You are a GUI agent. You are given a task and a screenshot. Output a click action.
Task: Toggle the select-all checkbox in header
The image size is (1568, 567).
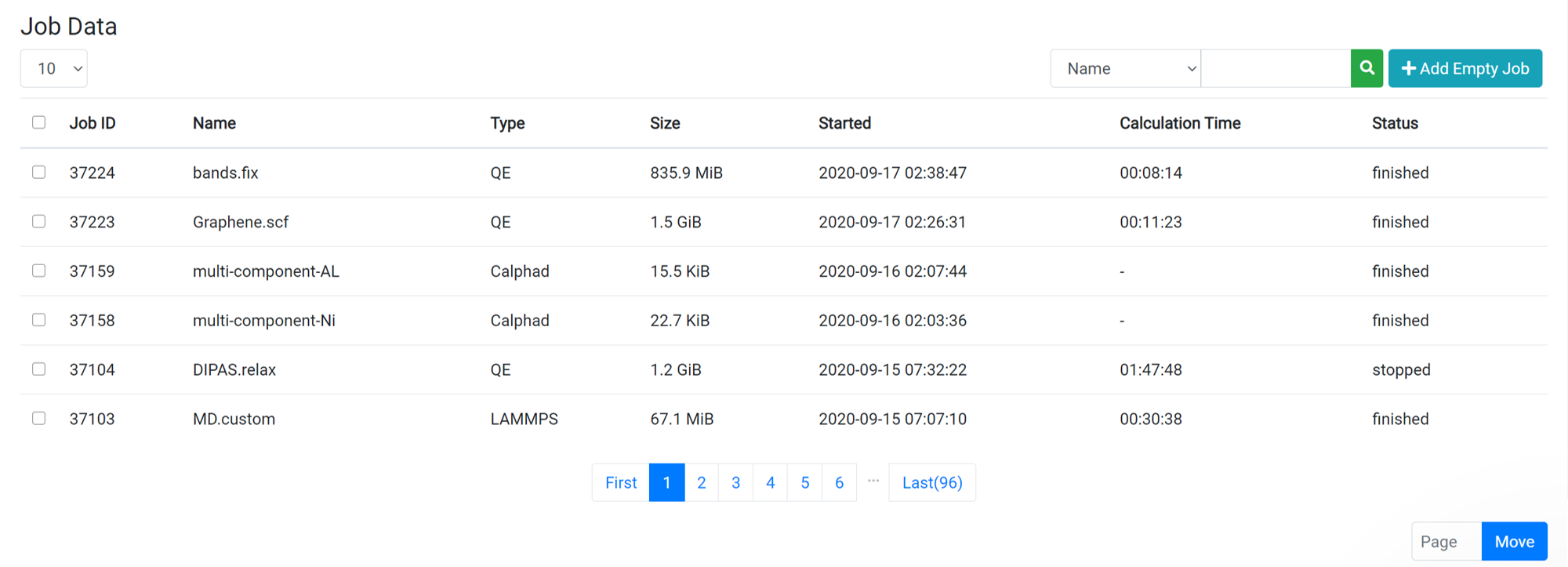[x=38, y=122]
